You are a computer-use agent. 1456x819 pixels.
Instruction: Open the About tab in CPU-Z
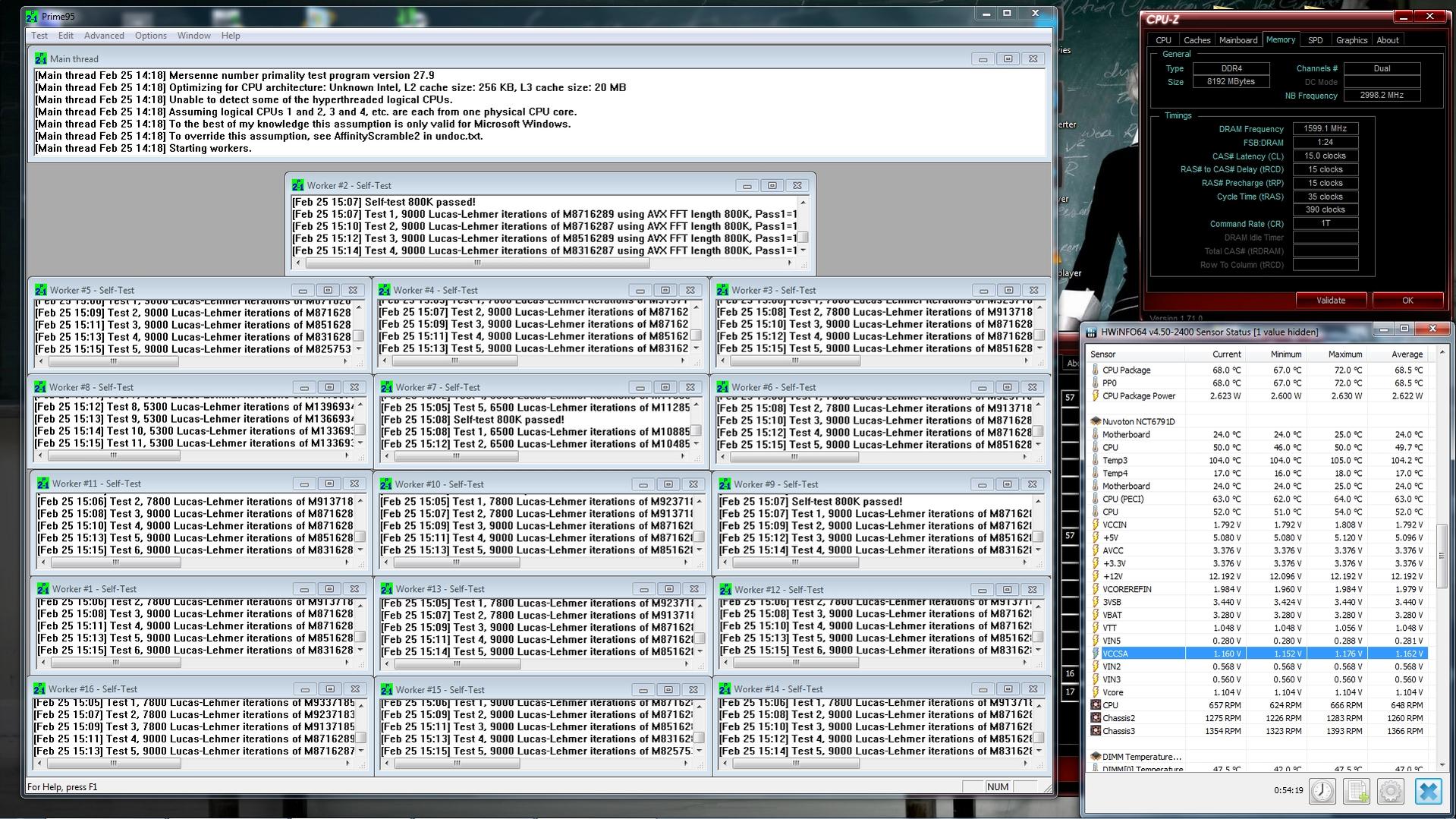pos(1388,40)
